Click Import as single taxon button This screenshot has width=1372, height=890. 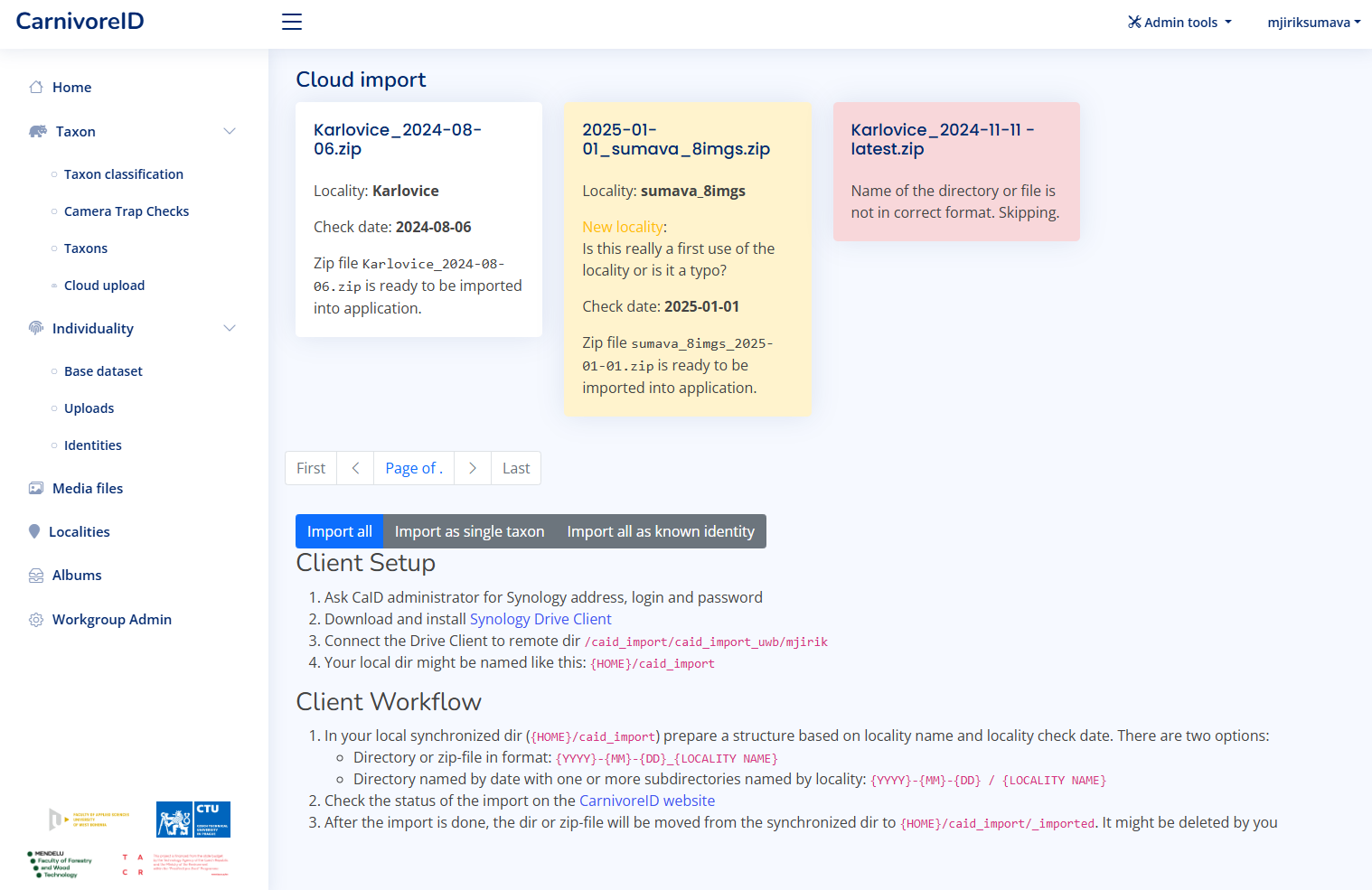click(x=469, y=531)
